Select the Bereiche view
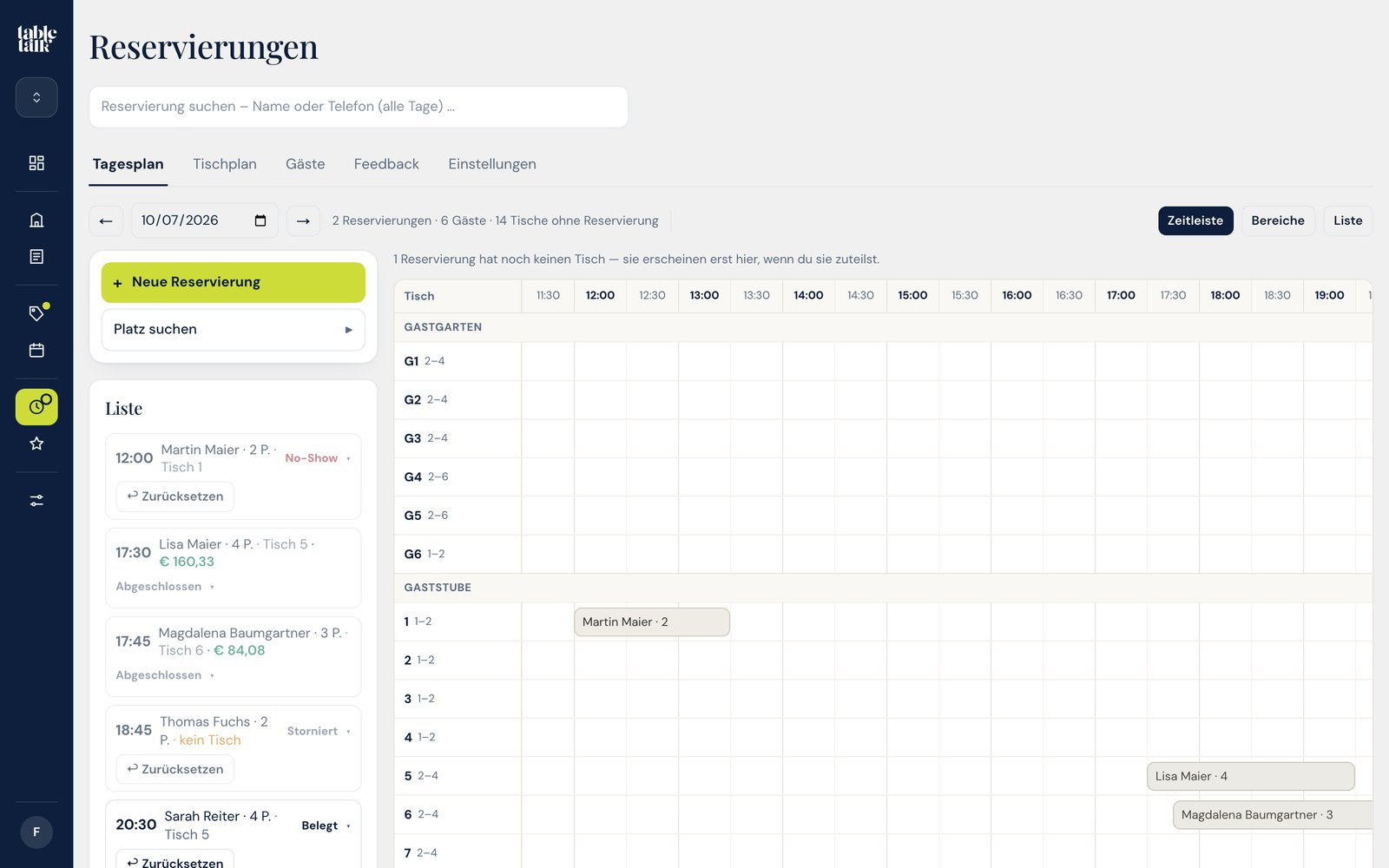Viewport: 1389px width, 868px height. 1278,220
